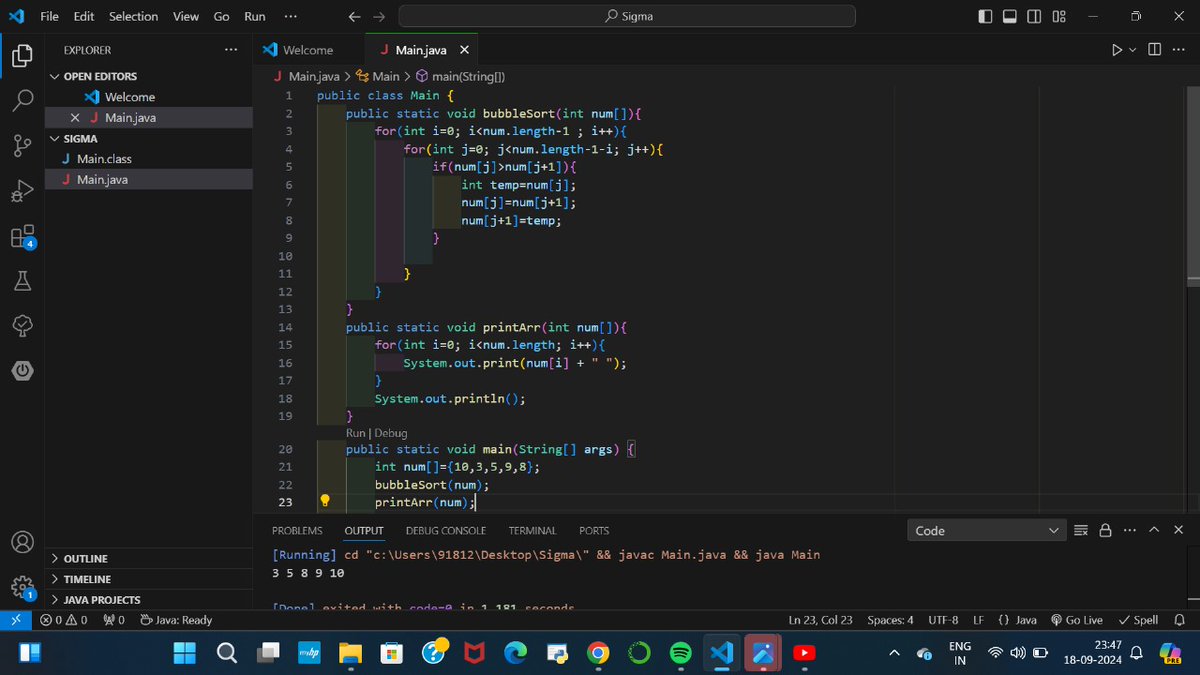Image resolution: width=1200 pixels, height=675 pixels.
Task: Click the tree-shaped activity bar icon
Action: point(22,327)
